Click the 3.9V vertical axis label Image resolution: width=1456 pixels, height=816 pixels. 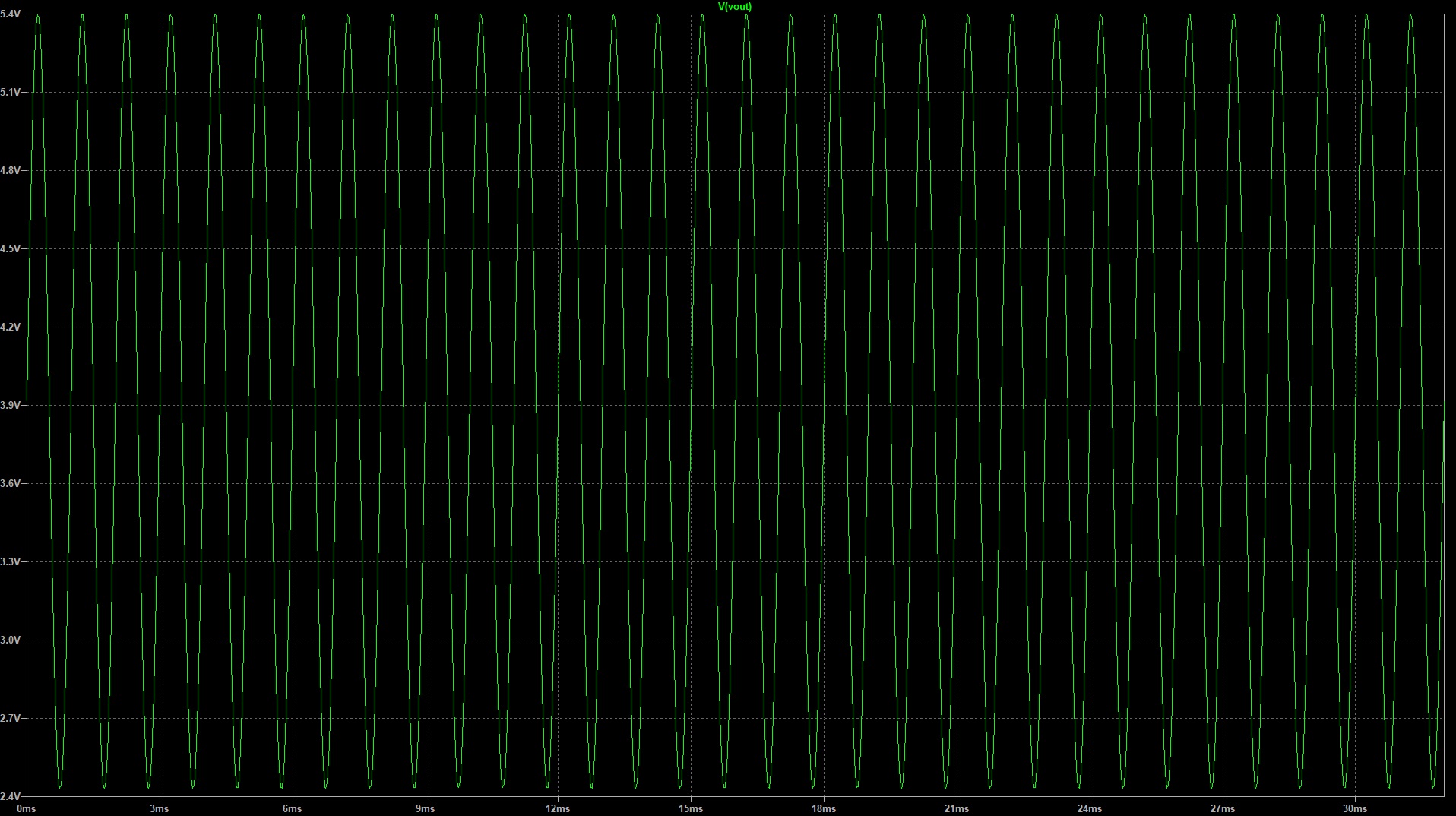coord(11,405)
